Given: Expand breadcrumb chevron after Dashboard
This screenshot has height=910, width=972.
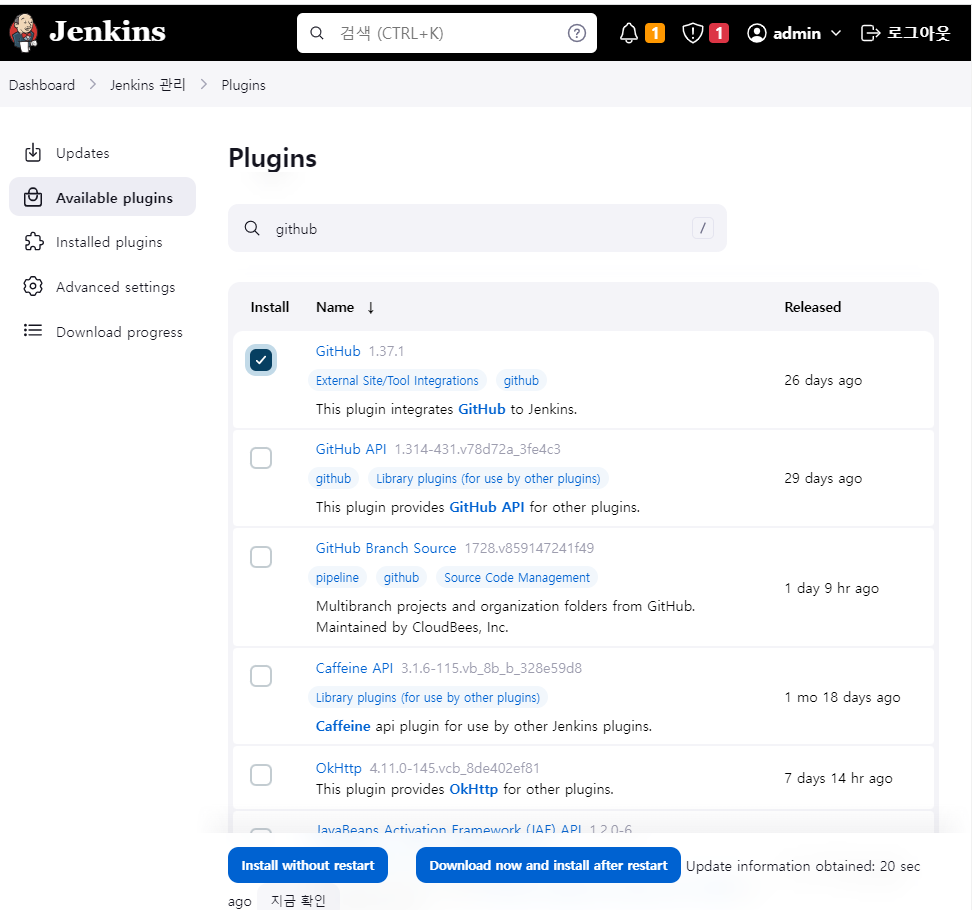Looking at the screenshot, I should coord(93,84).
